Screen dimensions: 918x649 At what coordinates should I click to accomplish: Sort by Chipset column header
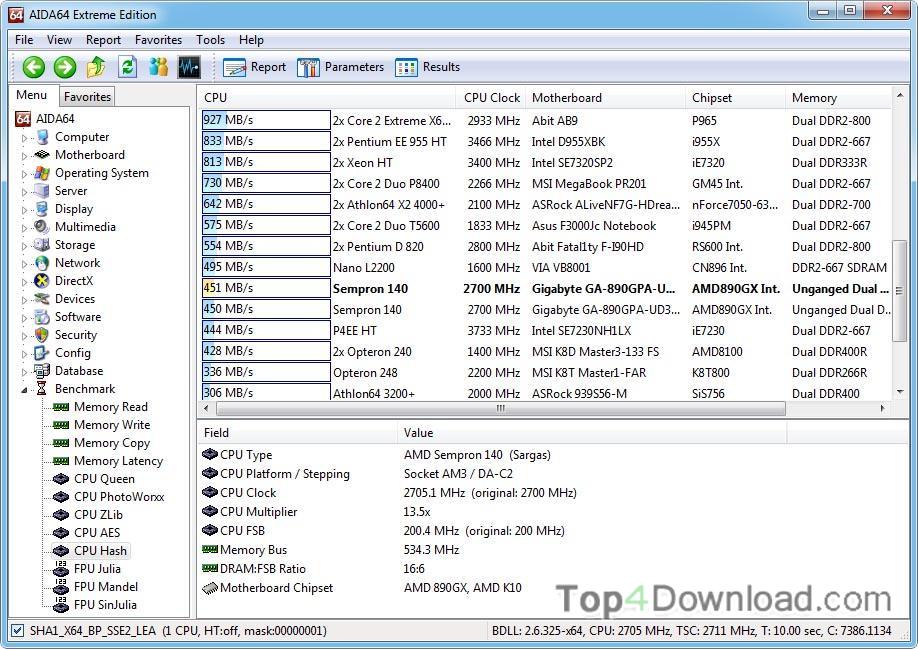735,98
